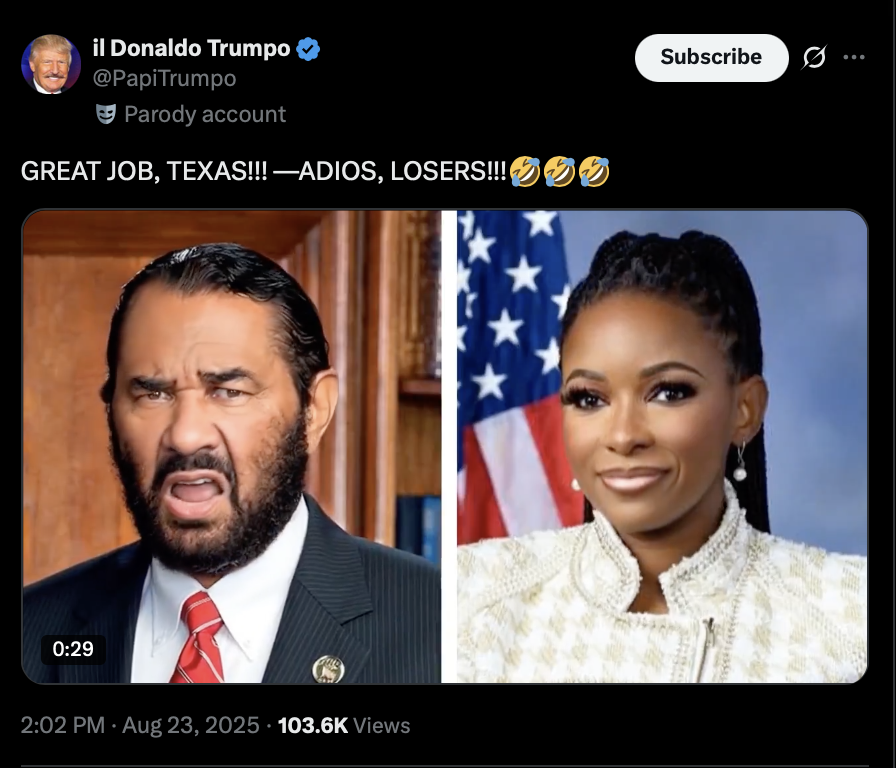Open the il Donaldo Trumpo profile avatar
This screenshot has height=768, width=896.
pyautogui.click(x=51, y=64)
